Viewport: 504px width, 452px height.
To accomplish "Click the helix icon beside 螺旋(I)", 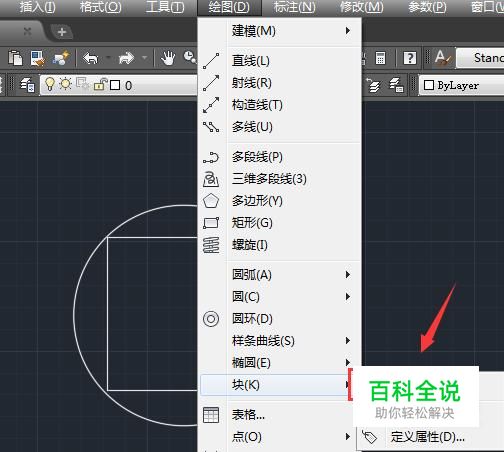I will [211, 245].
